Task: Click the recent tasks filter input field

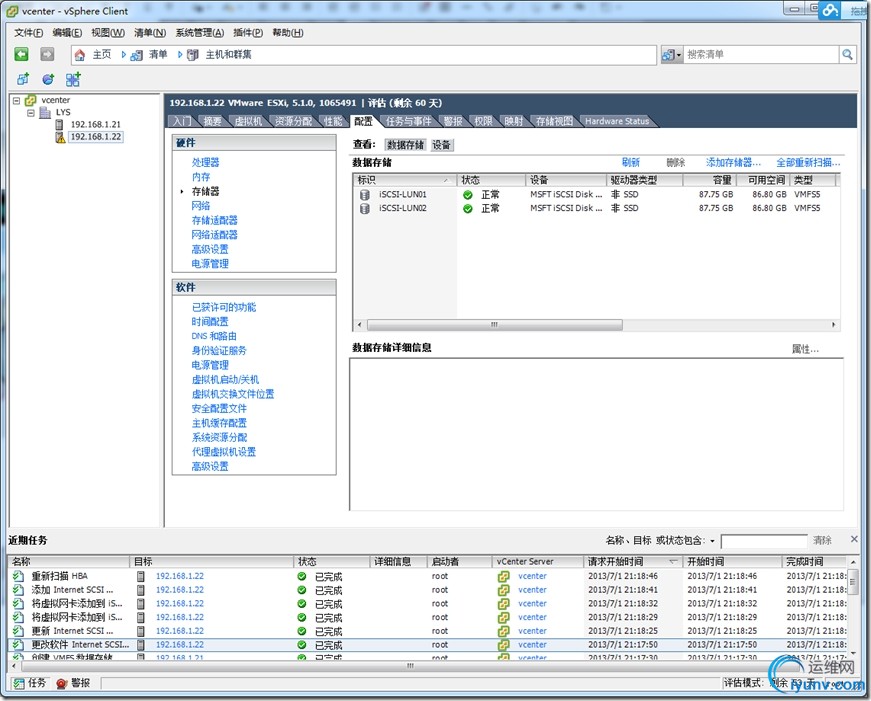Action: 764,541
